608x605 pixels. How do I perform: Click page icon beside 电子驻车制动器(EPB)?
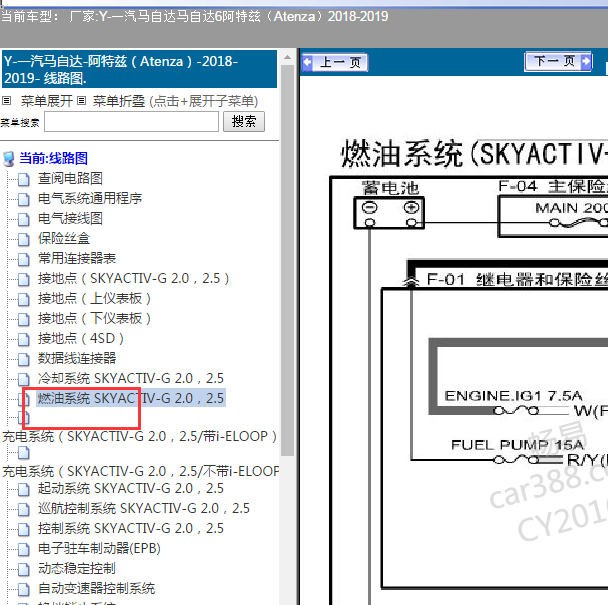24,550
